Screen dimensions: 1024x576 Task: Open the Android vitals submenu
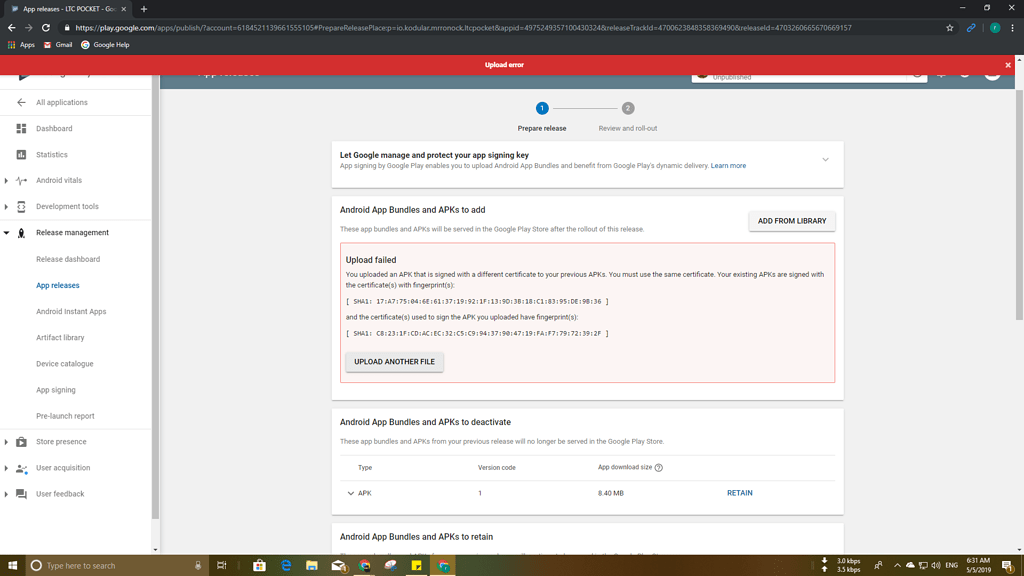point(7,180)
